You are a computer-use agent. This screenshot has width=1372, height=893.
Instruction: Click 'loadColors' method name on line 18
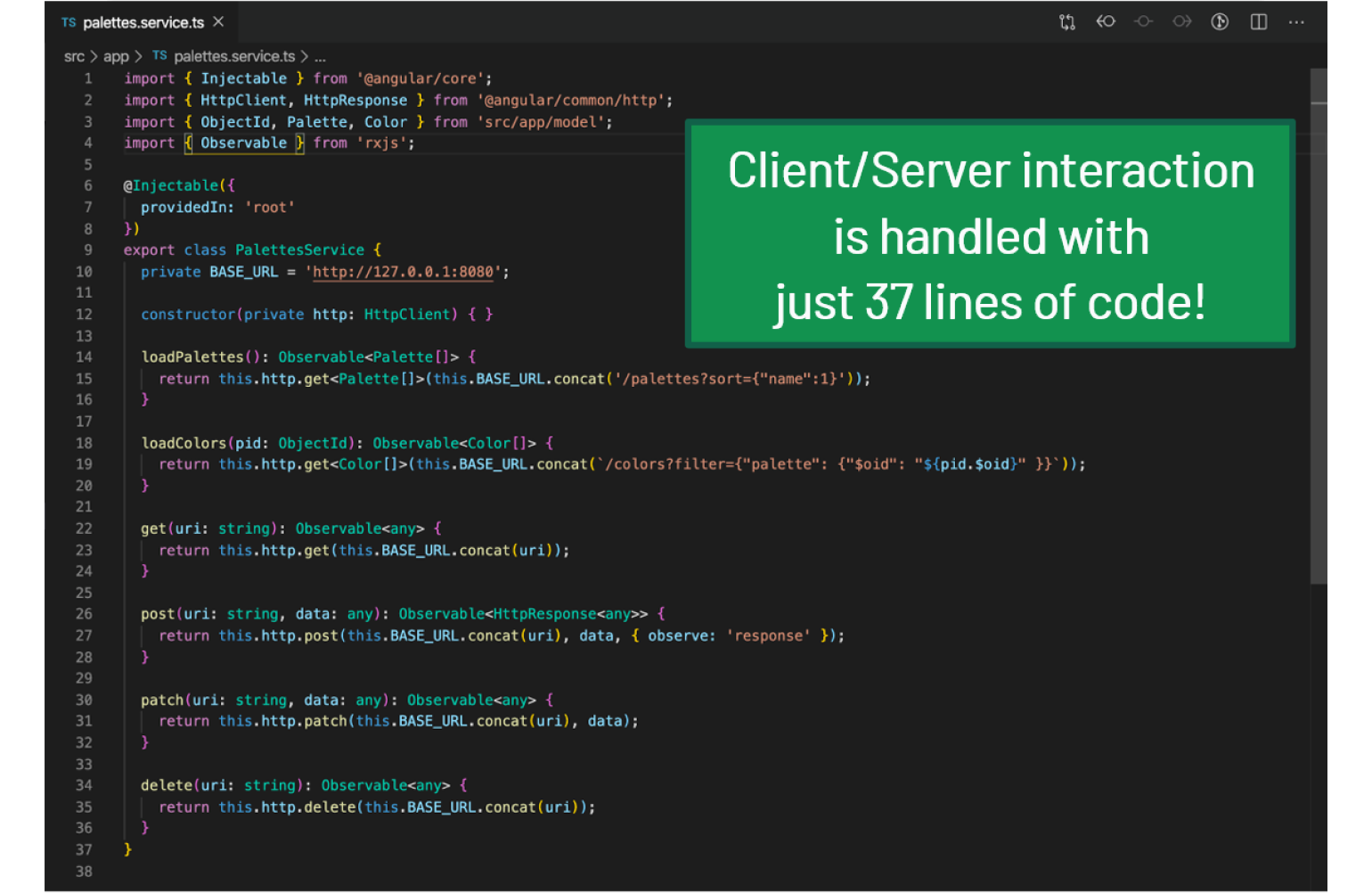coord(184,443)
